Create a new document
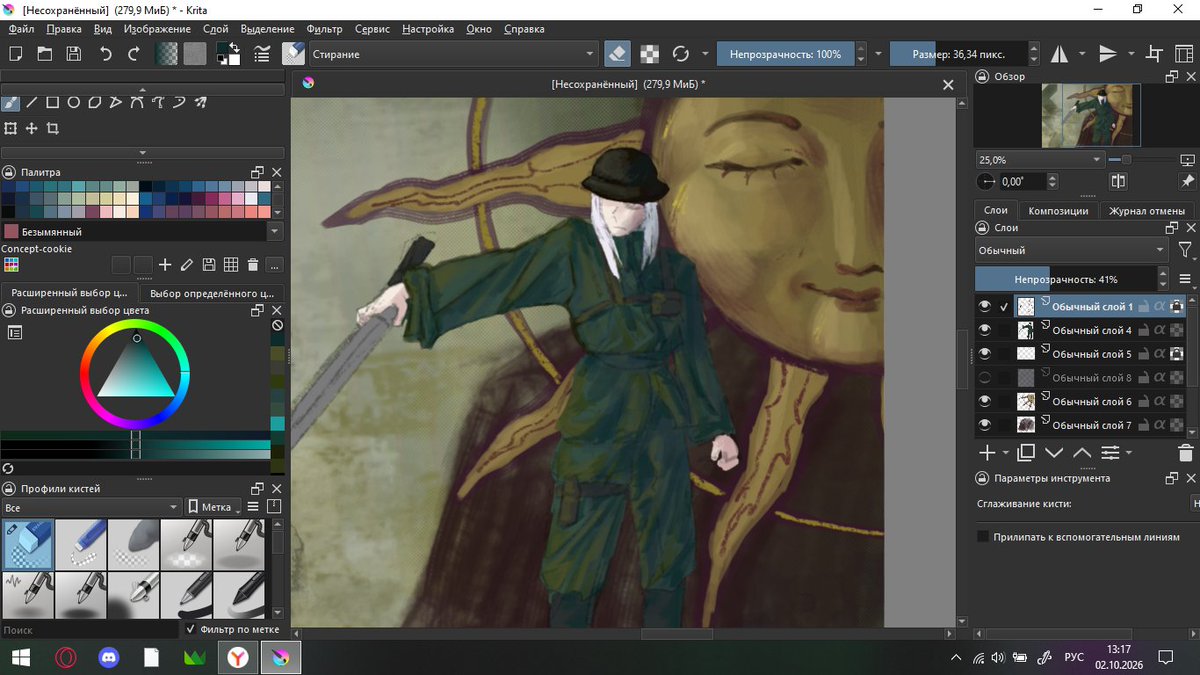Viewport: 1200px width, 675px height. [x=16, y=54]
